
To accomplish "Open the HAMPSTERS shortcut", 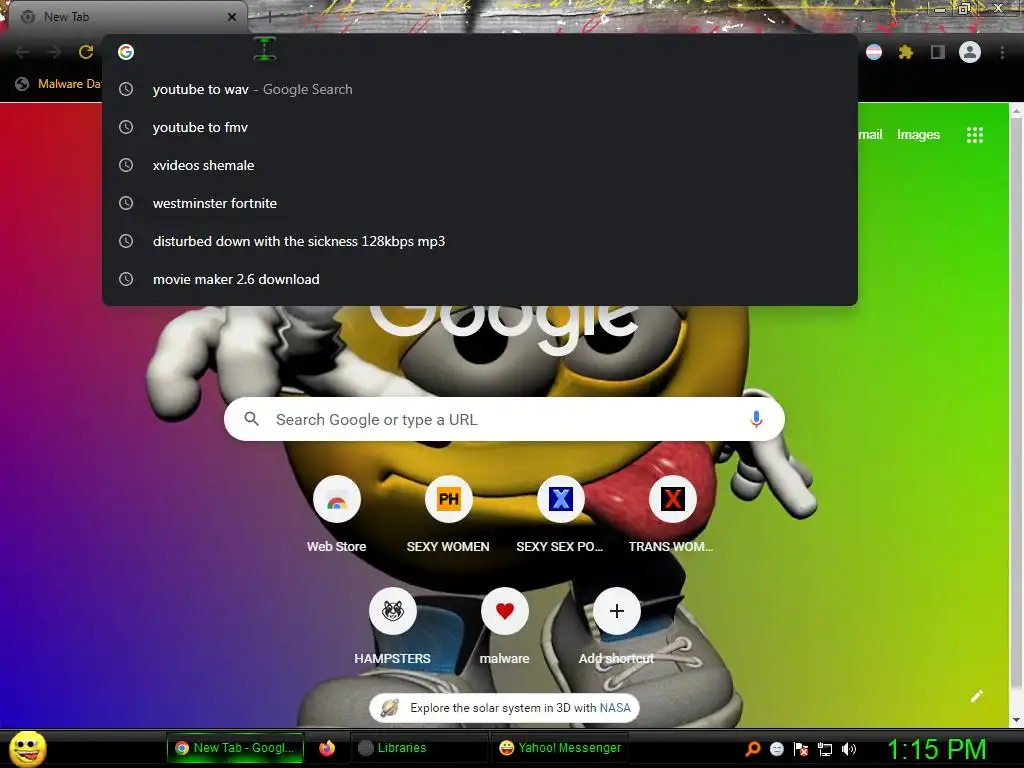I will pyautogui.click(x=392, y=611).
